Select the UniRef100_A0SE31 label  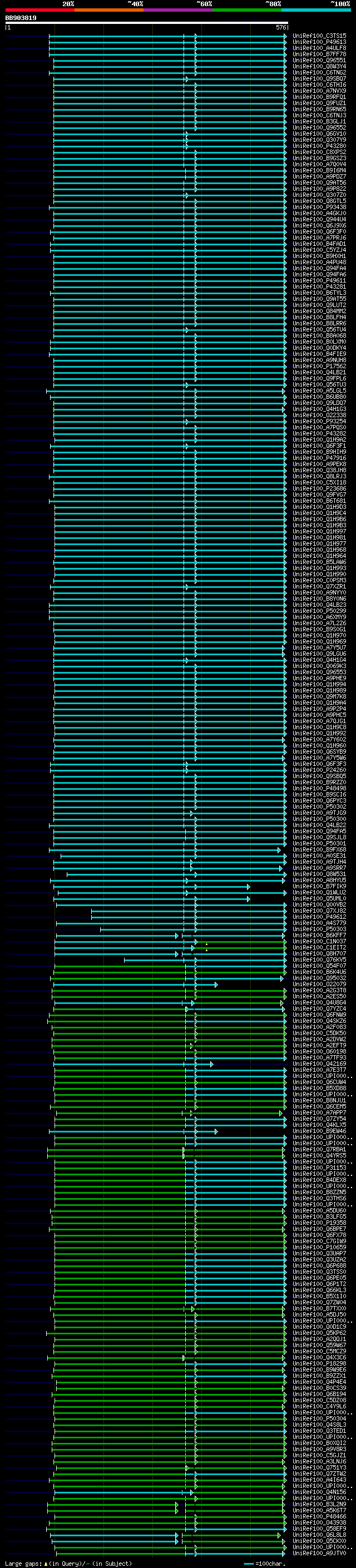(x=319, y=856)
